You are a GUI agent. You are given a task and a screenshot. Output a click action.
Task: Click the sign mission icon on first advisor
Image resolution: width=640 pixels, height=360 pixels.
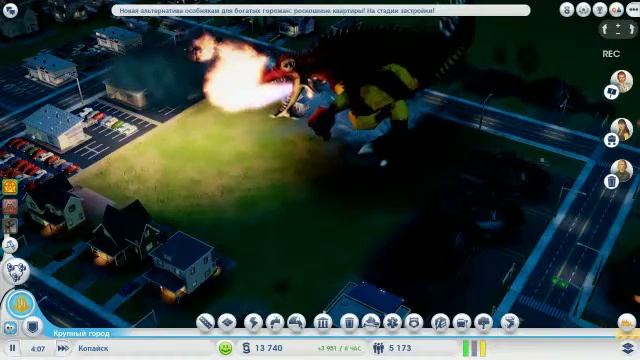611,93
